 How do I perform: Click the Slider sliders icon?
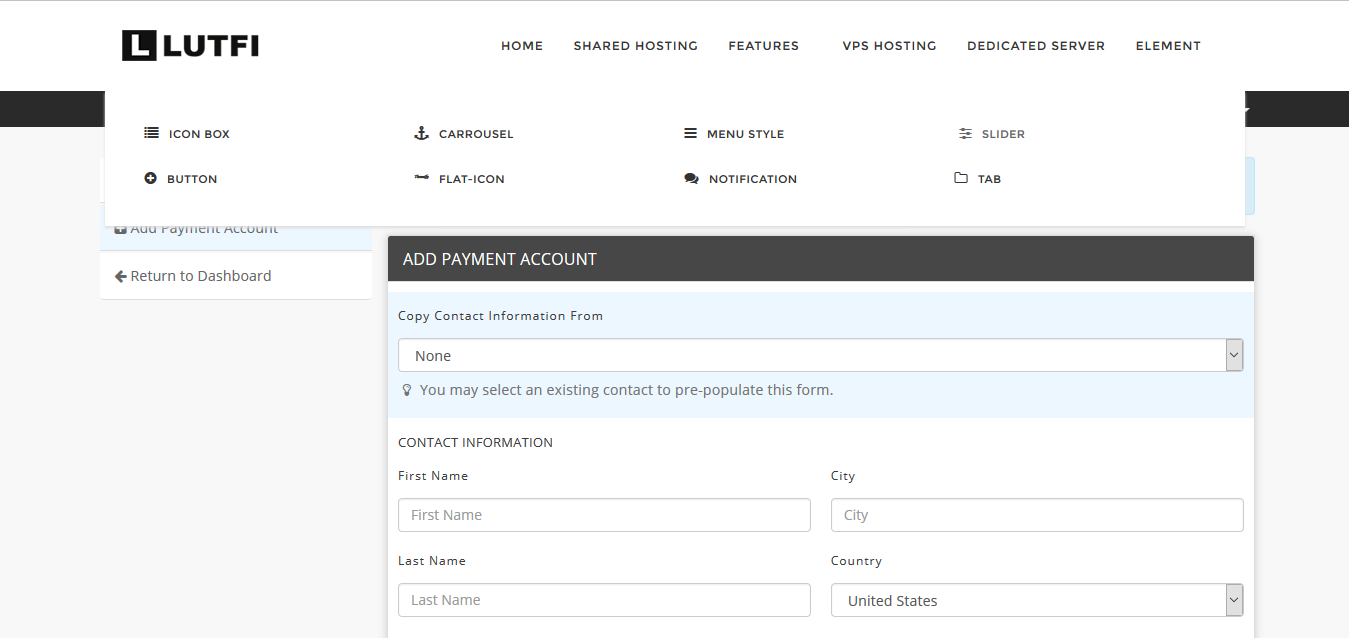click(965, 133)
